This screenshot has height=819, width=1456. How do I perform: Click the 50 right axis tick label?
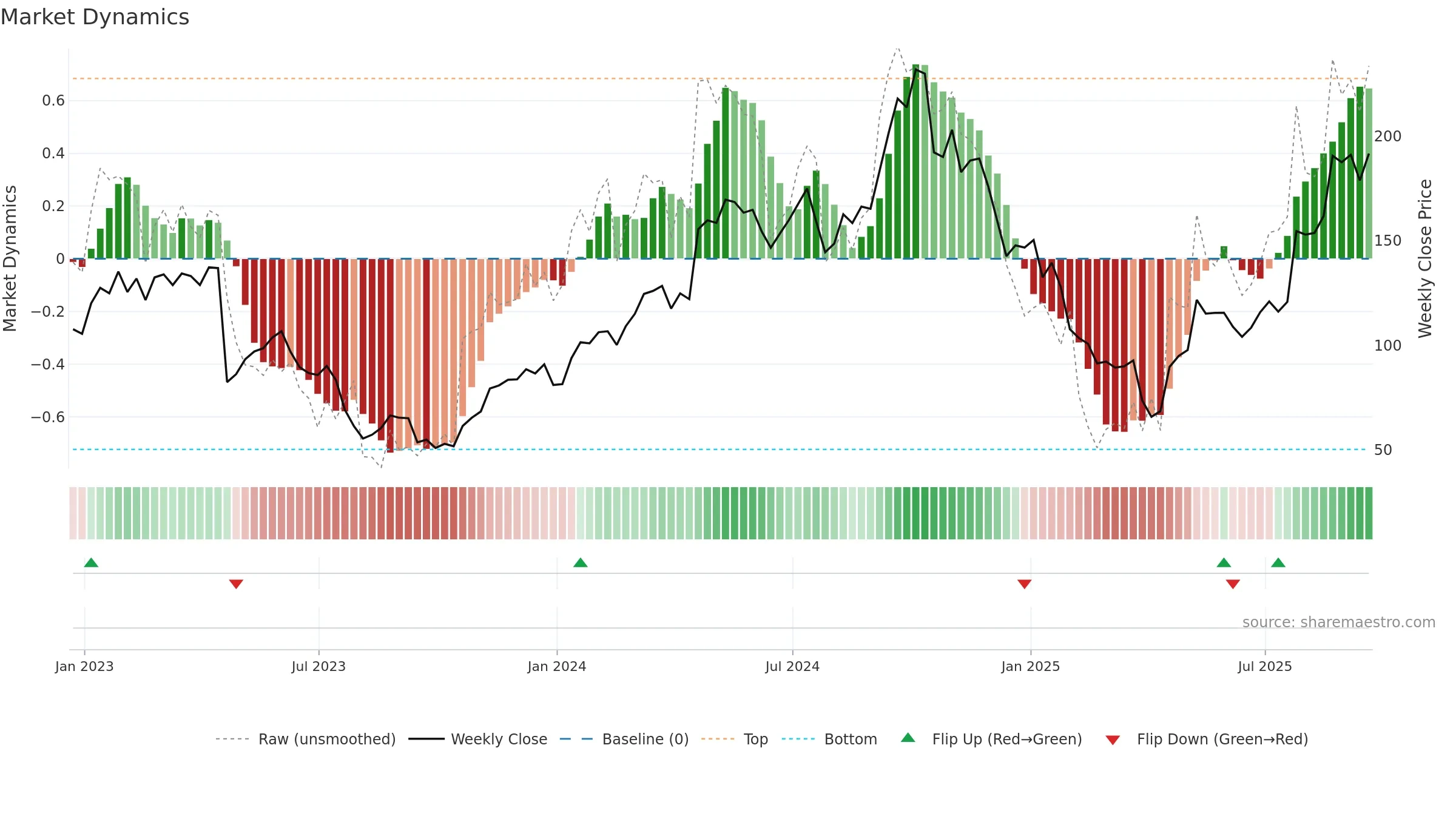pos(1383,450)
